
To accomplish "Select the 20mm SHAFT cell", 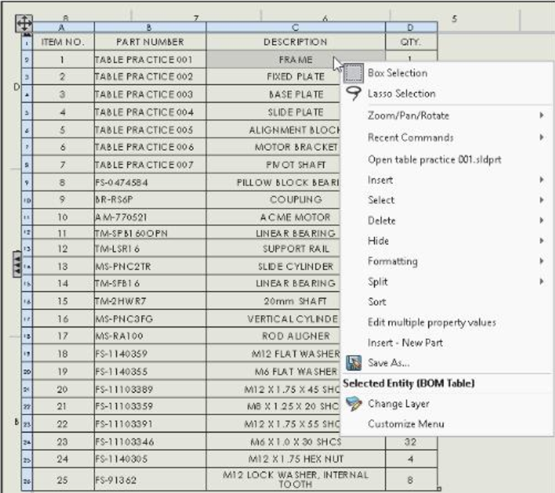I will click(273, 301).
